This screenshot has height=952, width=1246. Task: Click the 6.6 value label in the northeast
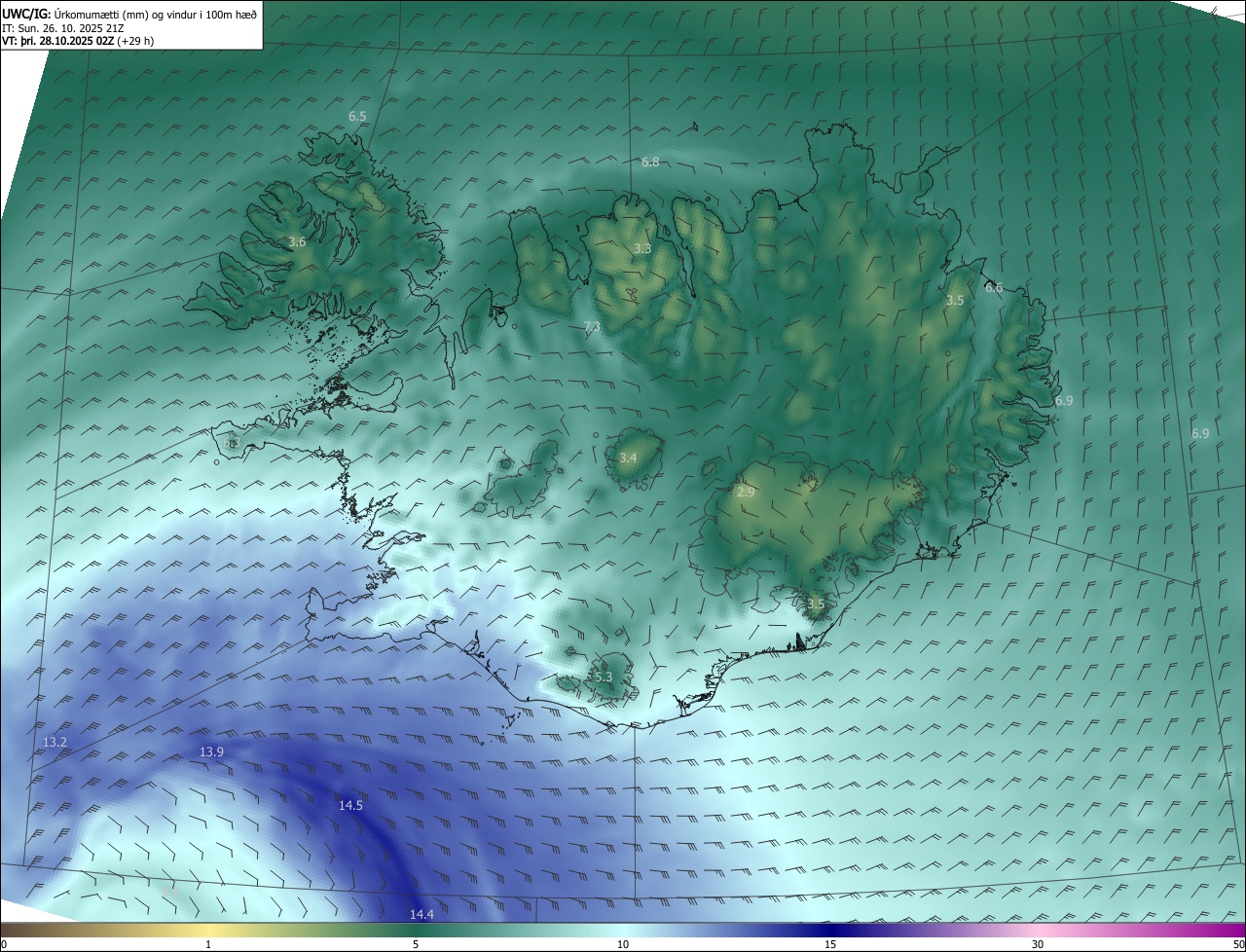(994, 288)
